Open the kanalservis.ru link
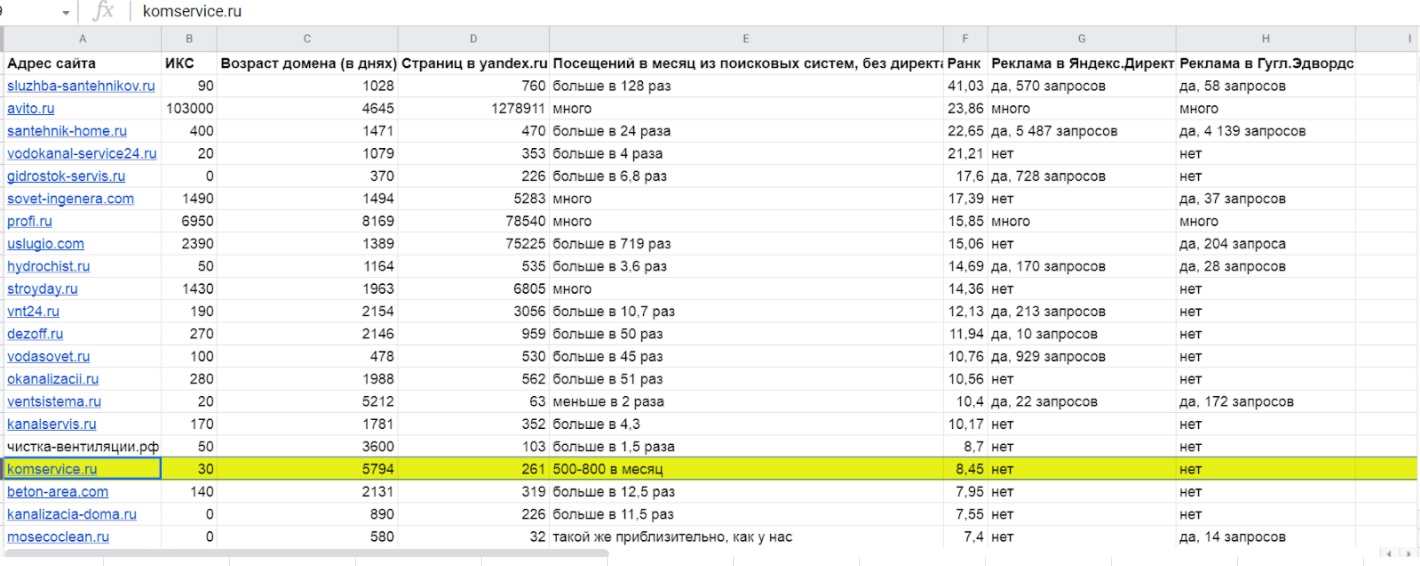The width and height of the screenshot is (1420, 566). click(52, 424)
